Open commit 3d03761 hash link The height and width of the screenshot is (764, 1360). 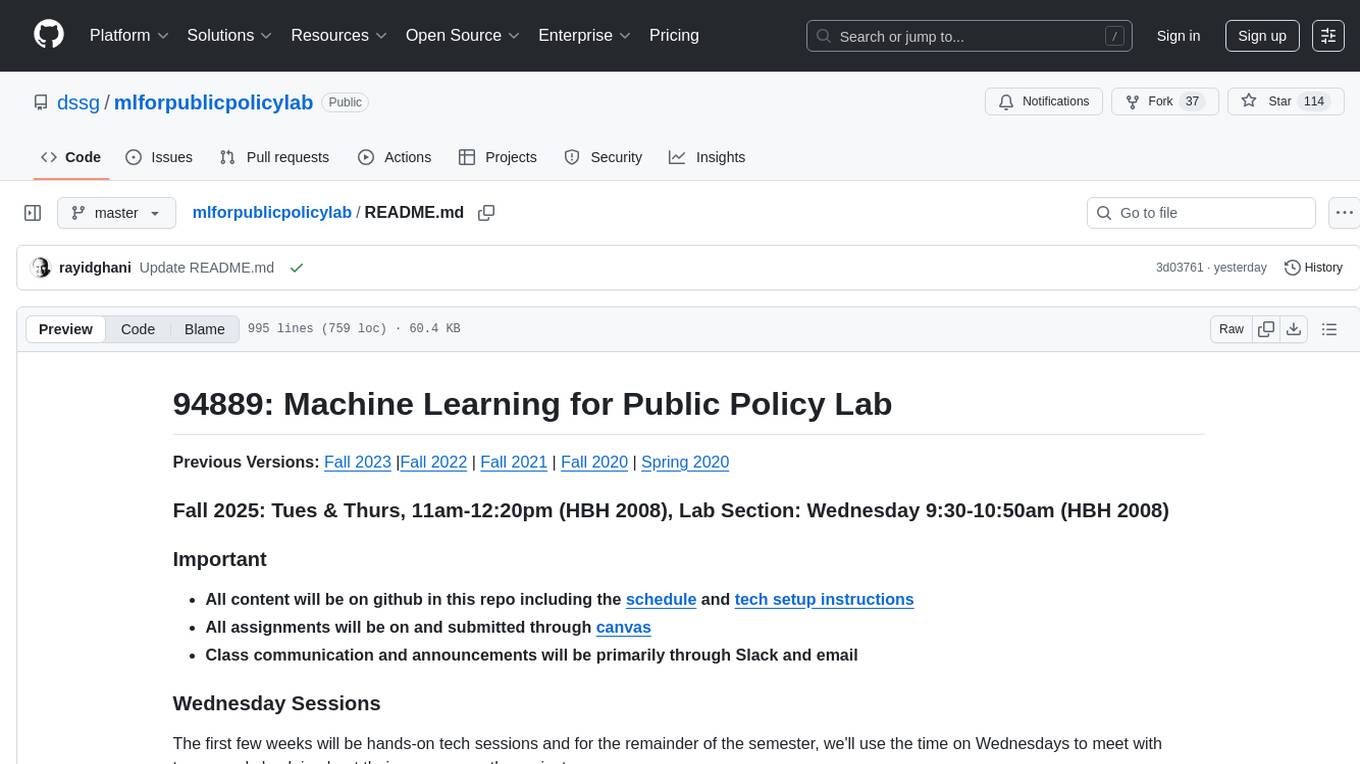[1180, 268]
